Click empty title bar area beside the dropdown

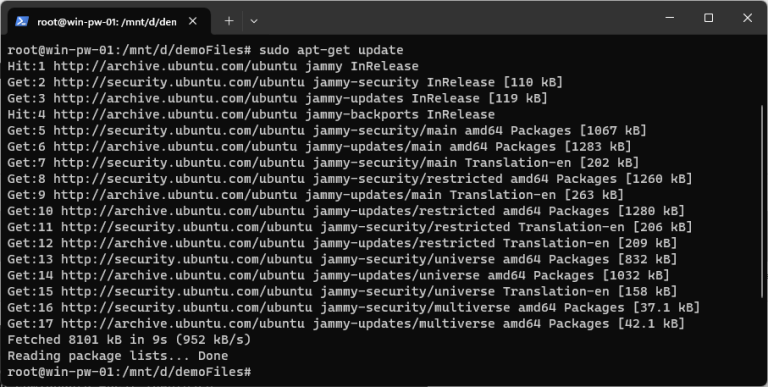pyautogui.click(x=456, y=20)
